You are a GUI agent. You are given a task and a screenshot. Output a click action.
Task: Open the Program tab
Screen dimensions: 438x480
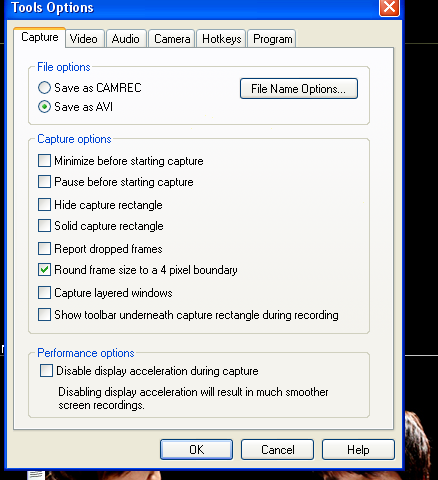coord(272,39)
